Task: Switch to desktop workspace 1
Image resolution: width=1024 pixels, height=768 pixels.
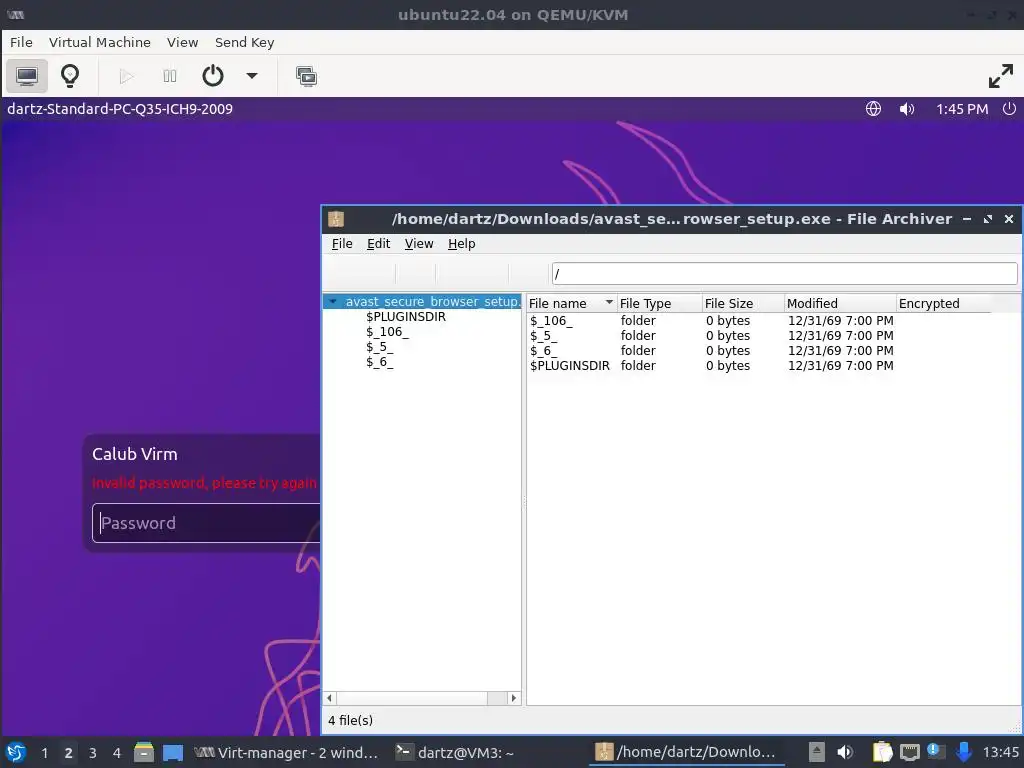Action: 44,753
